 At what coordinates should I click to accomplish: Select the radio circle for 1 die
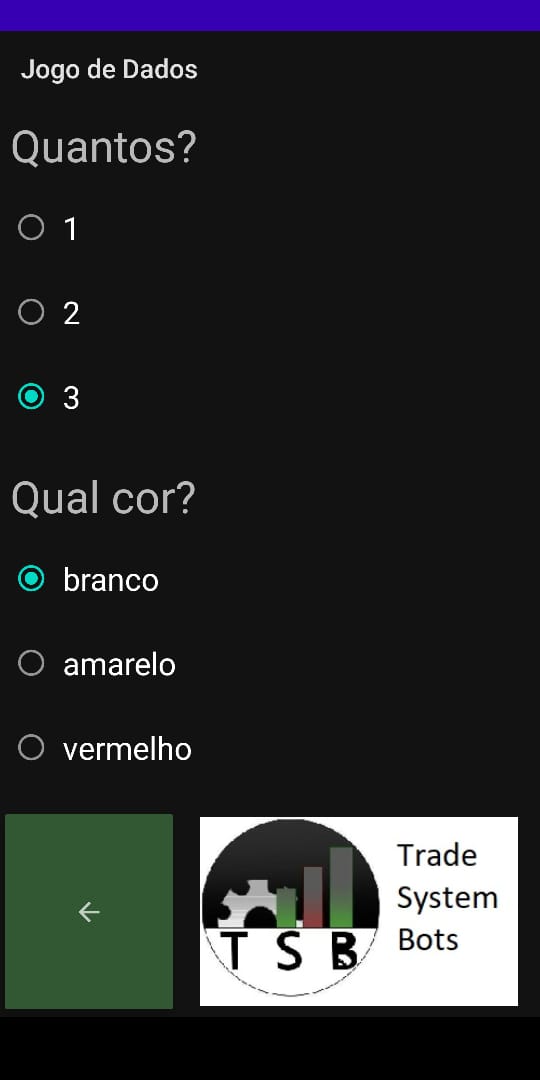pyautogui.click(x=31, y=228)
